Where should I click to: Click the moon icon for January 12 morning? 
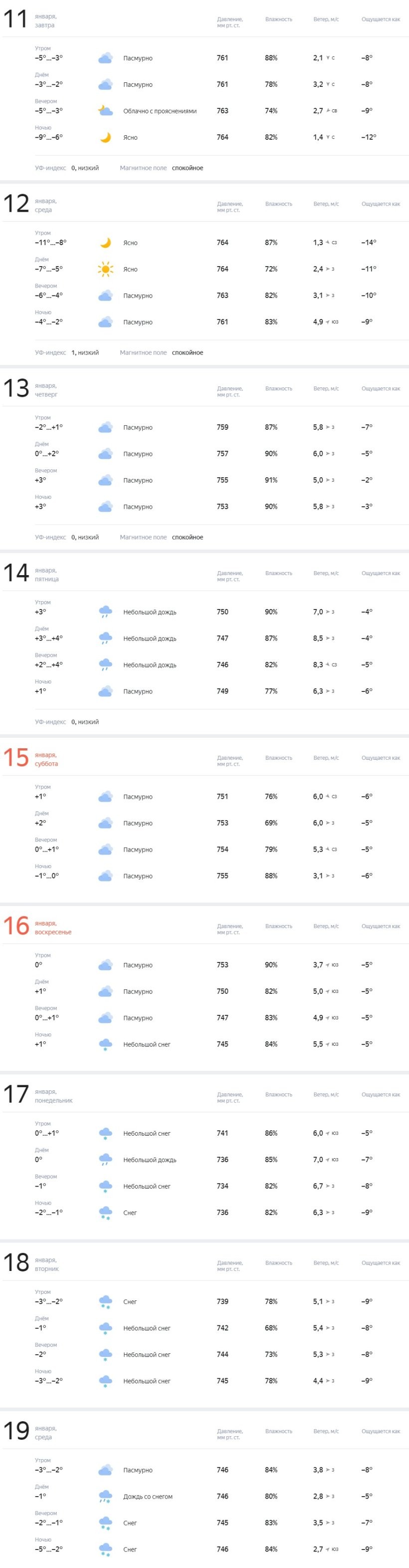tap(105, 243)
